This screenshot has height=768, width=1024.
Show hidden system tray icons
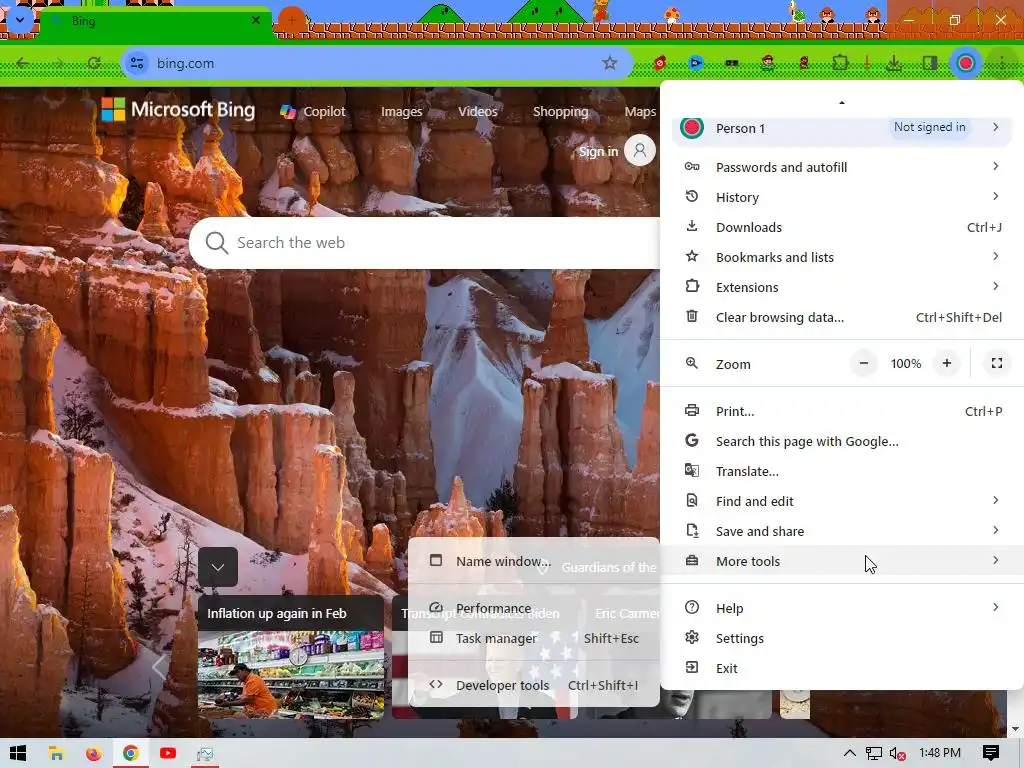point(850,754)
